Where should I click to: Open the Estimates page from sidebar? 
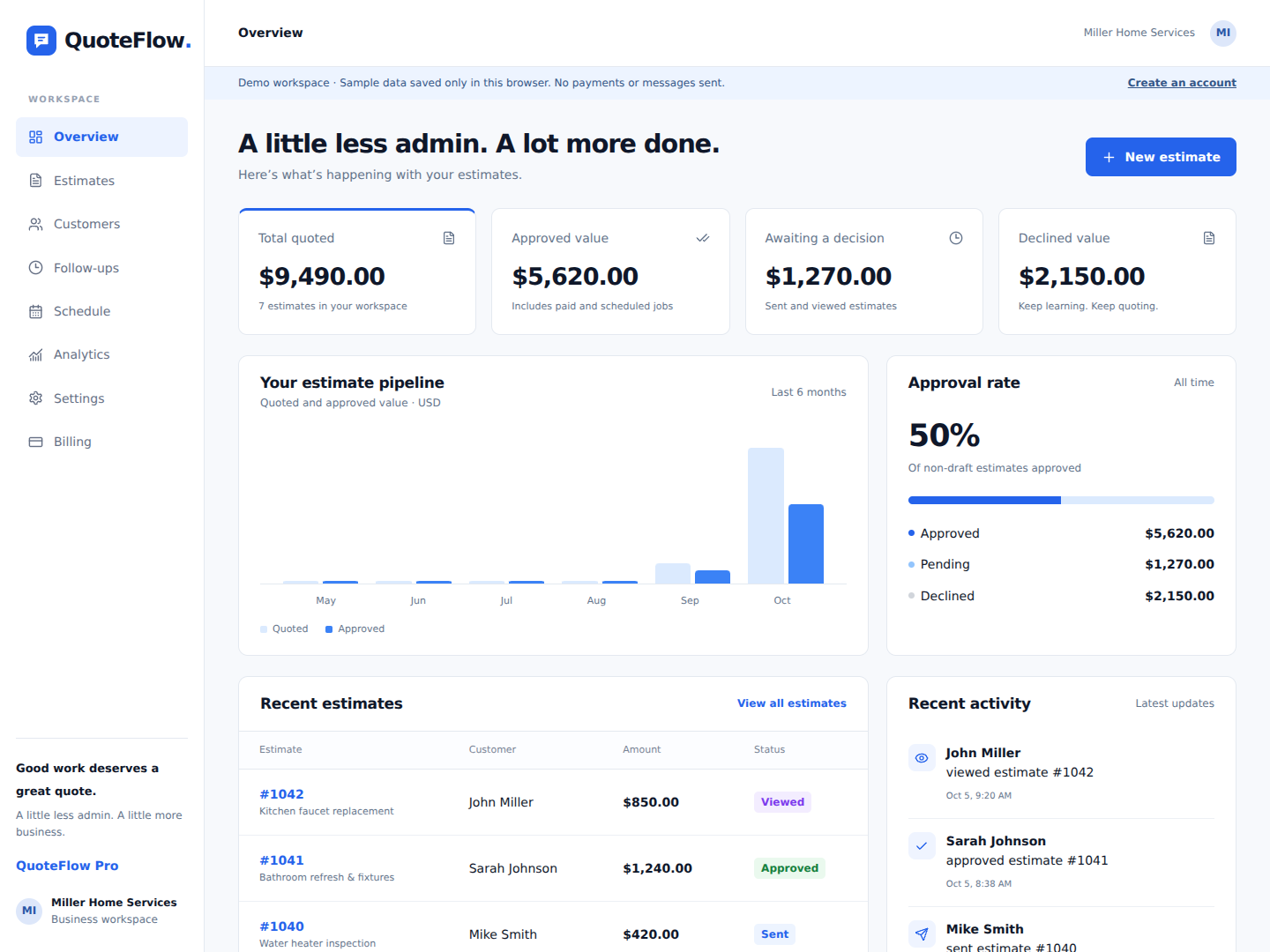point(101,181)
